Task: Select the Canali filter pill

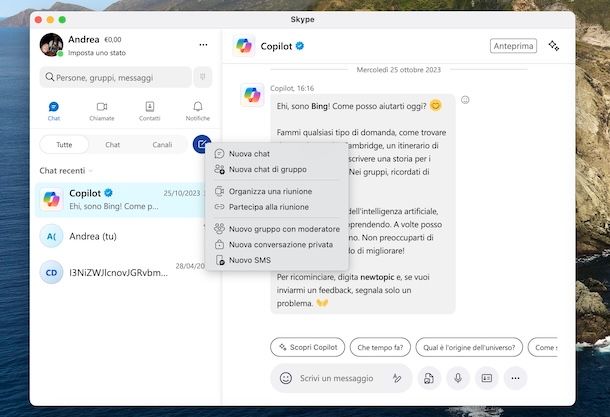Action: (x=162, y=145)
